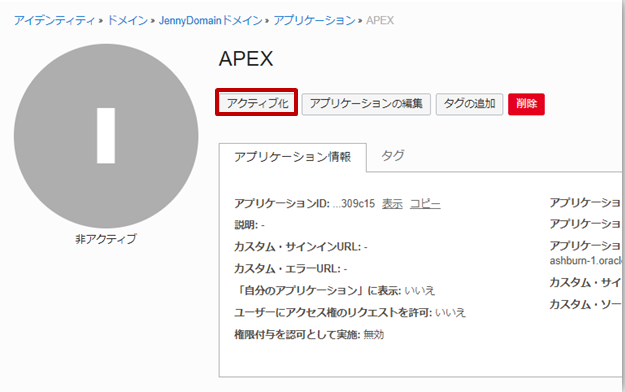The width and height of the screenshot is (625, 392).
Task: Click the ashburn-1.oracl URL text
Action: [x=586, y=261]
